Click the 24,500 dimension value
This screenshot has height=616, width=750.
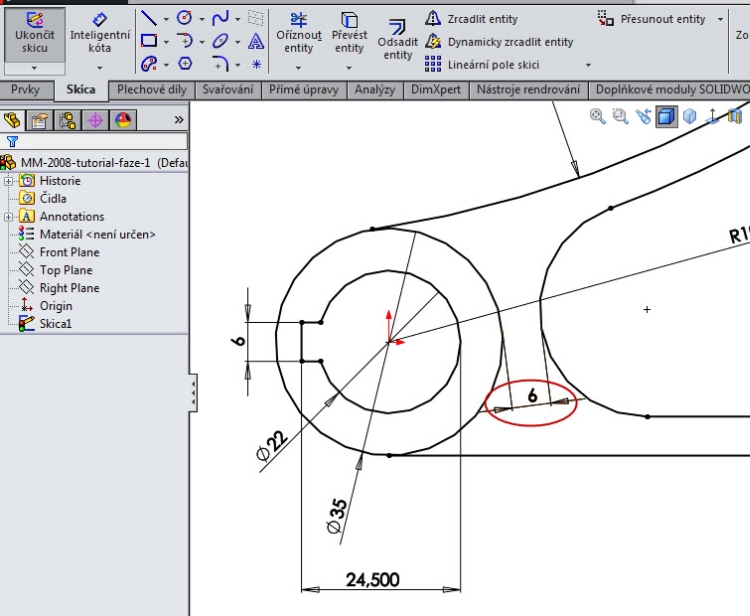tap(373, 580)
